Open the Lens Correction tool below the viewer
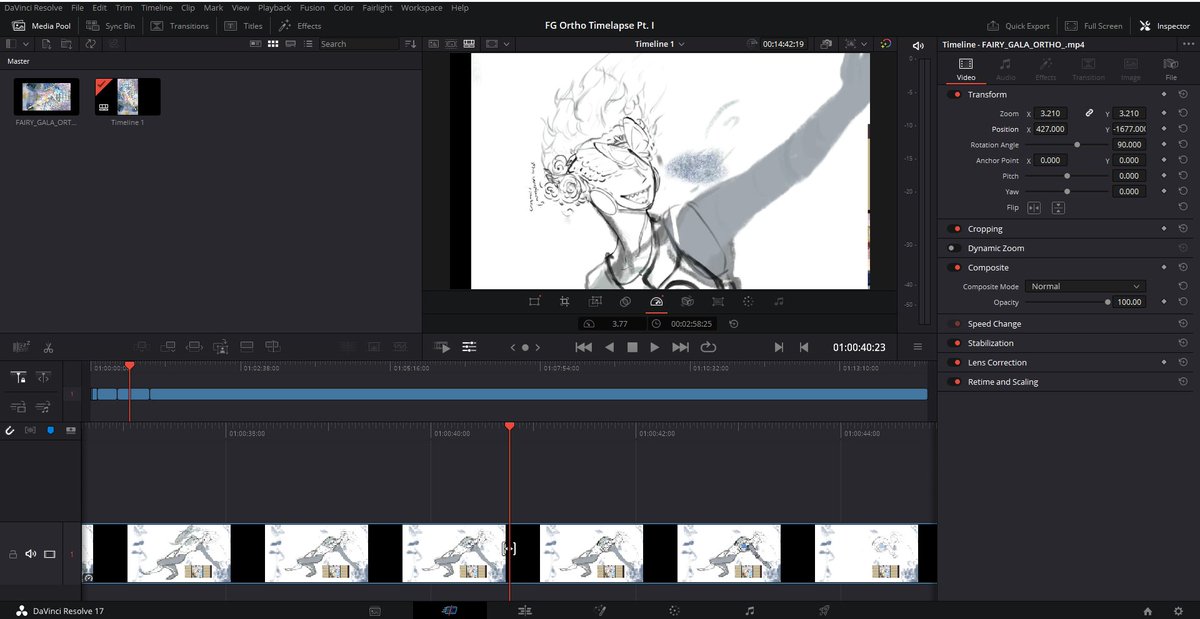 click(x=717, y=301)
